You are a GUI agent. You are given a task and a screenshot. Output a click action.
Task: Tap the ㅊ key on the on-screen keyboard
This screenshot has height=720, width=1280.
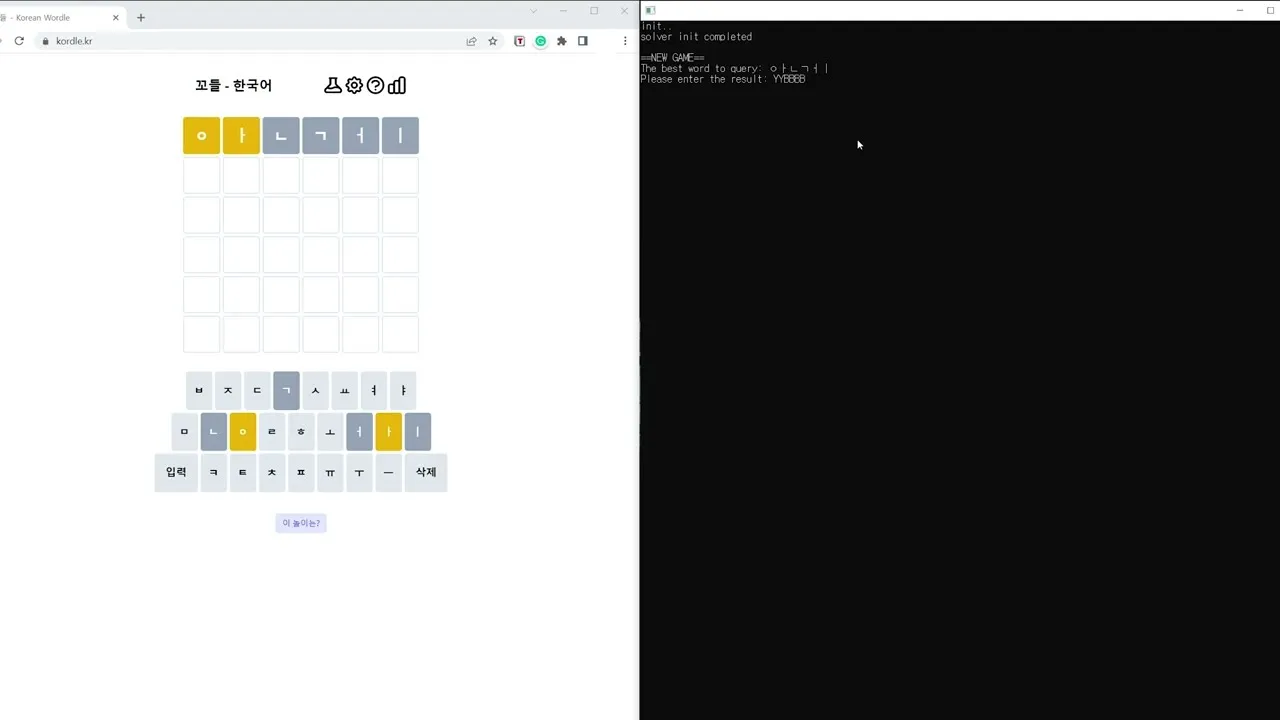coord(272,472)
